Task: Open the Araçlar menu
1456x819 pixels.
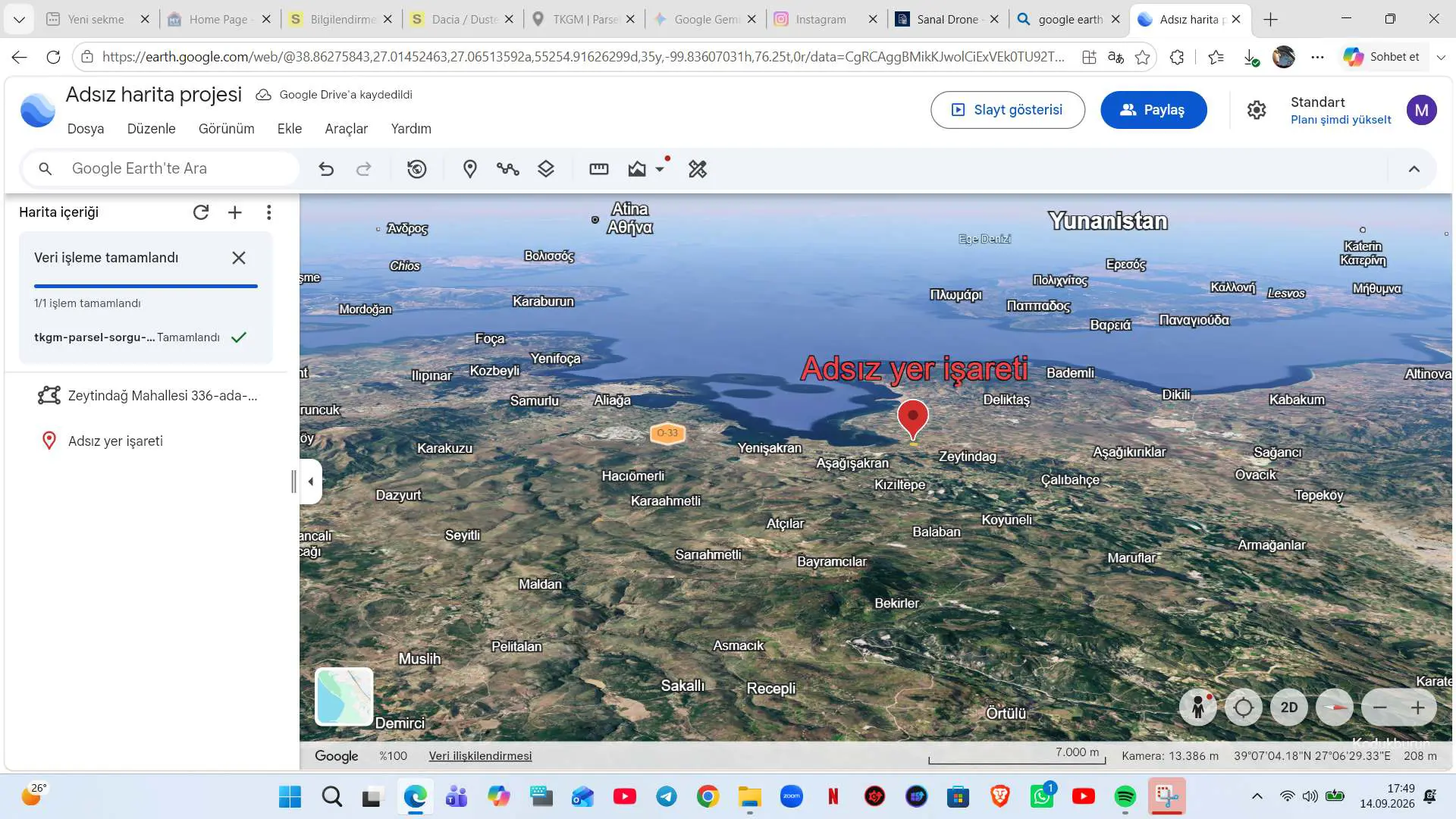Action: tap(347, 129)
